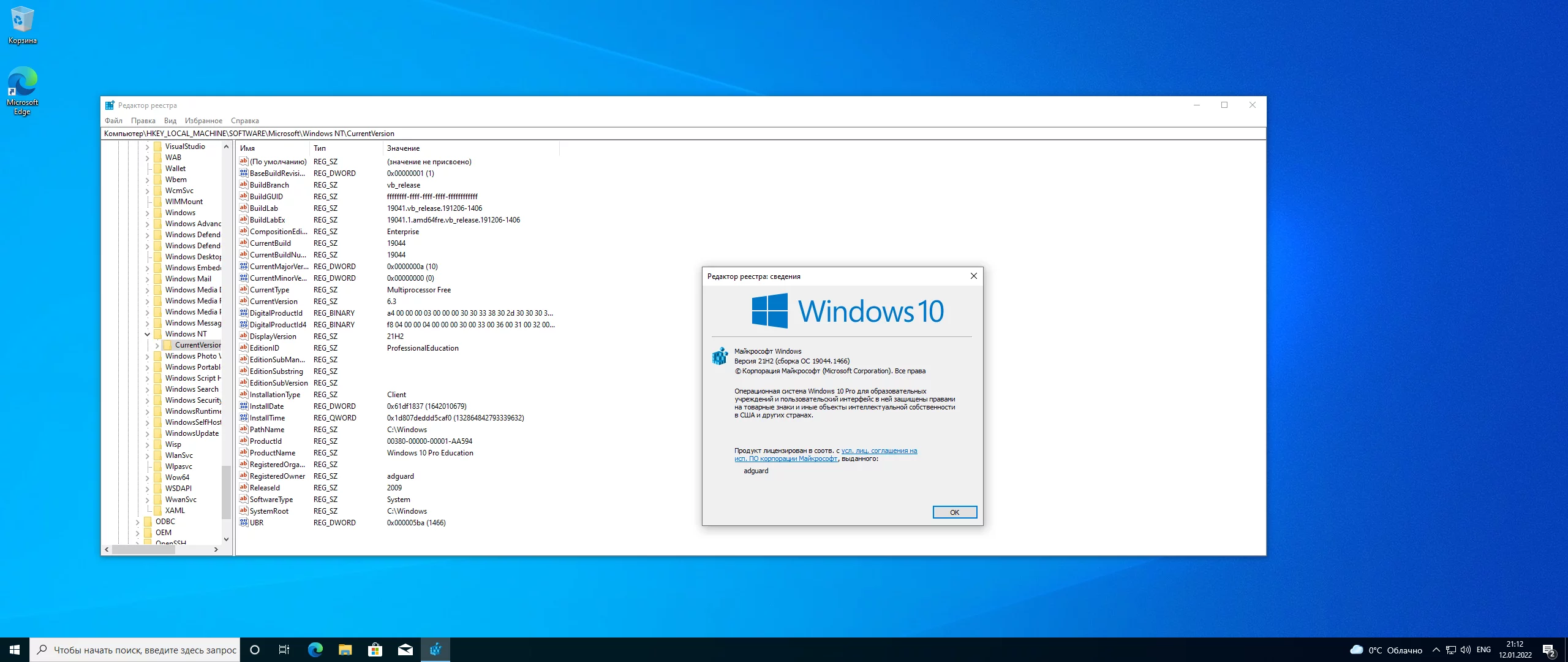Open the Избранное menu
This screenshot has width=1568, height=662.
coord(203,121)
